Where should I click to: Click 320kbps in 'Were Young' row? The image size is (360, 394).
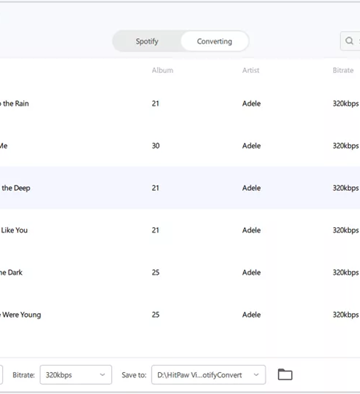point(346,315)
